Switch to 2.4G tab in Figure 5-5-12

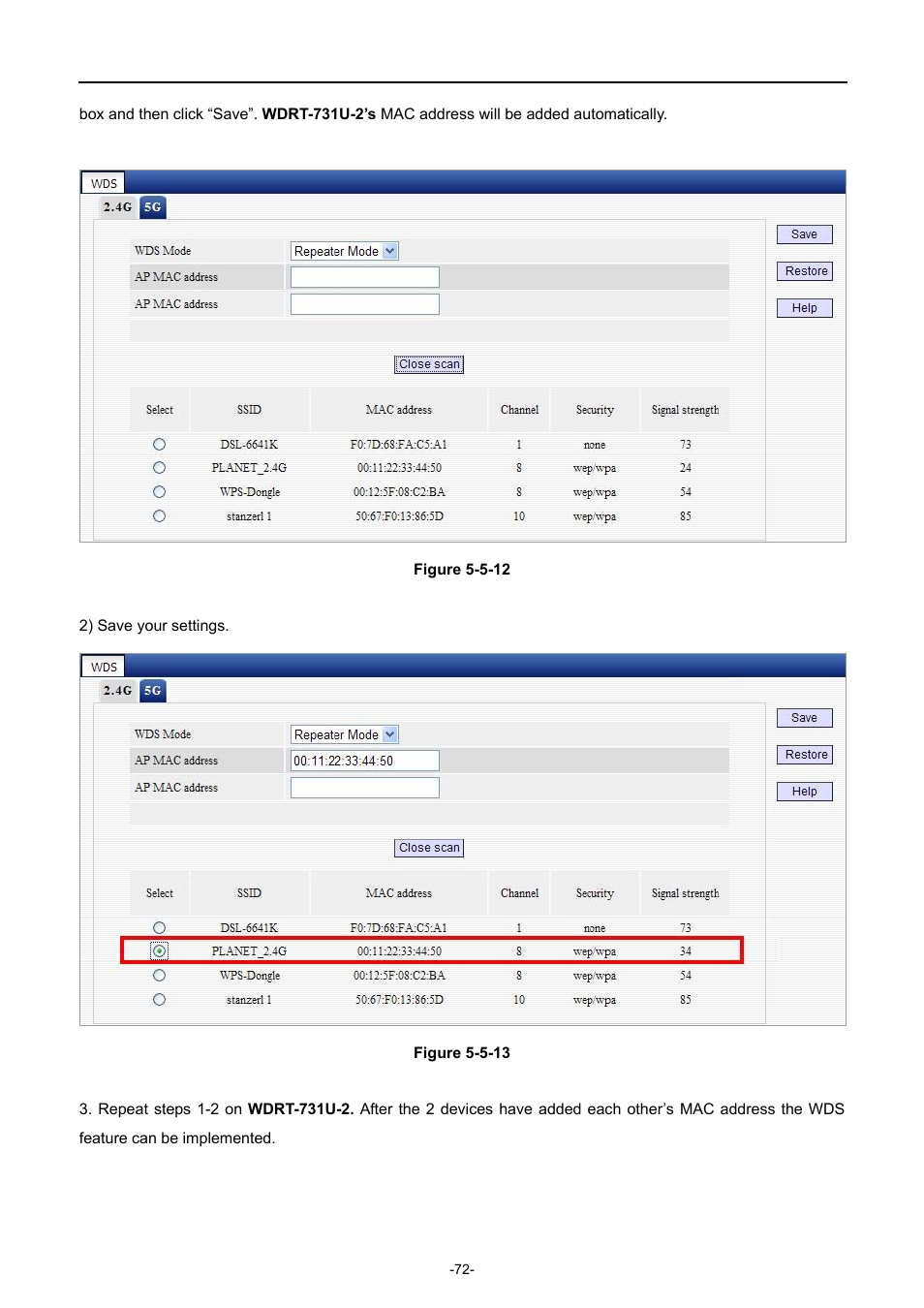[117, 207]
